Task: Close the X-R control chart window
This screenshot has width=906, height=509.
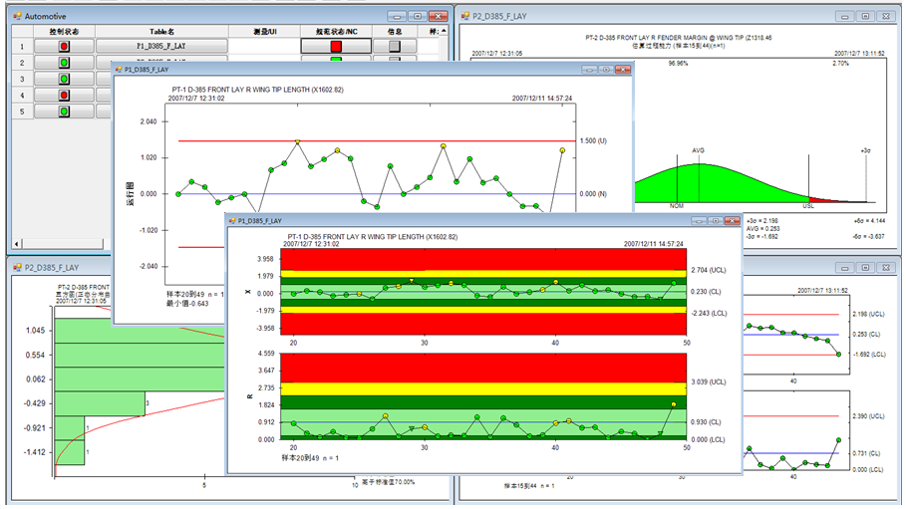Action: (x=732, y=221)
